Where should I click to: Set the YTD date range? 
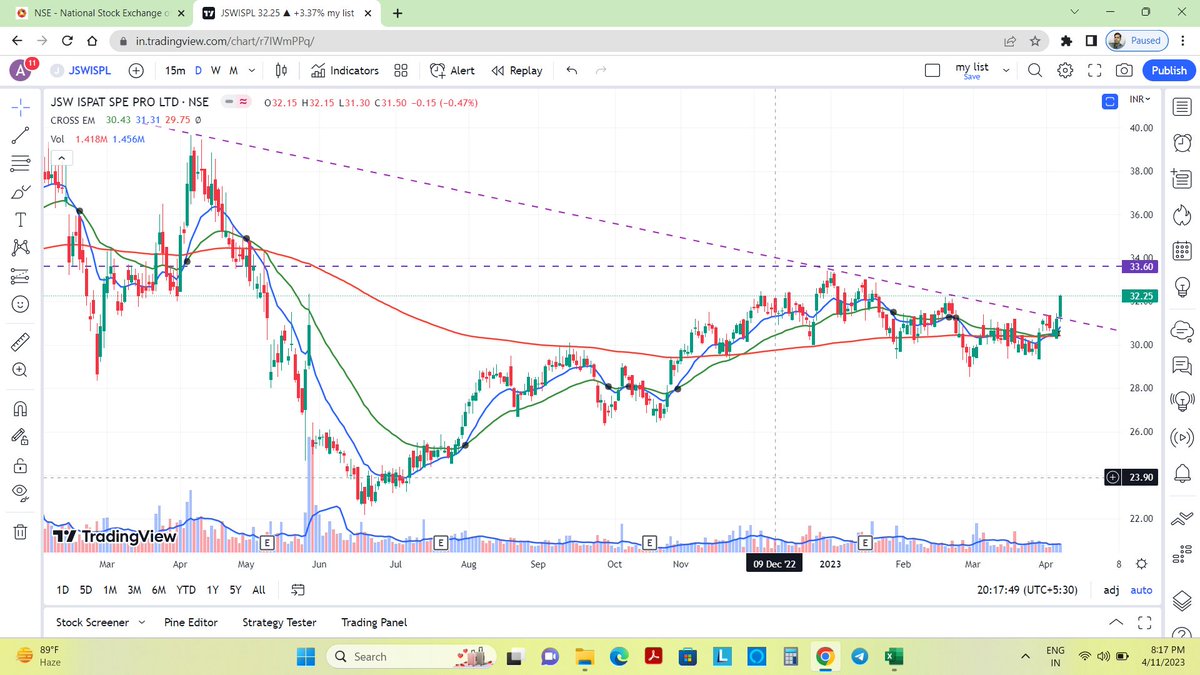pos(186,590)
